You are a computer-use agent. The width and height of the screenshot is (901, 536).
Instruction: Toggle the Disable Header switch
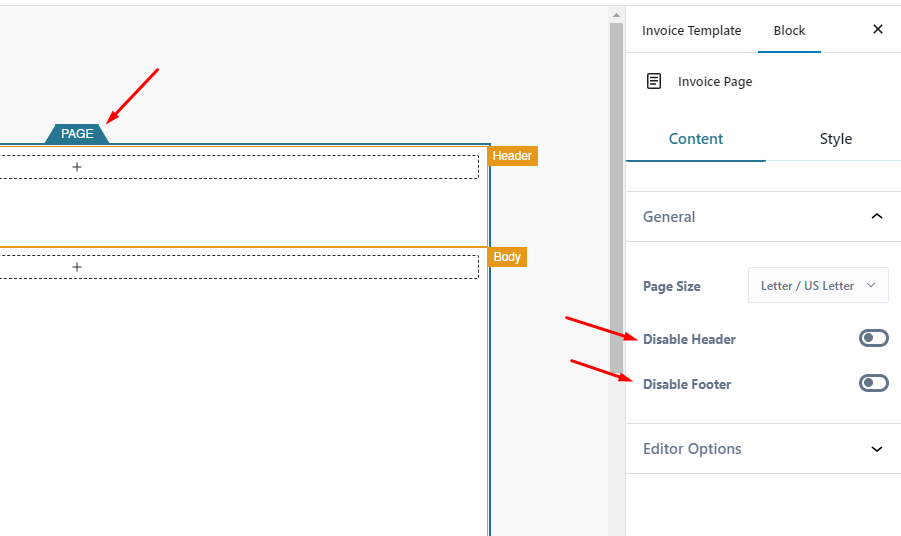click(x=873, y=338)
